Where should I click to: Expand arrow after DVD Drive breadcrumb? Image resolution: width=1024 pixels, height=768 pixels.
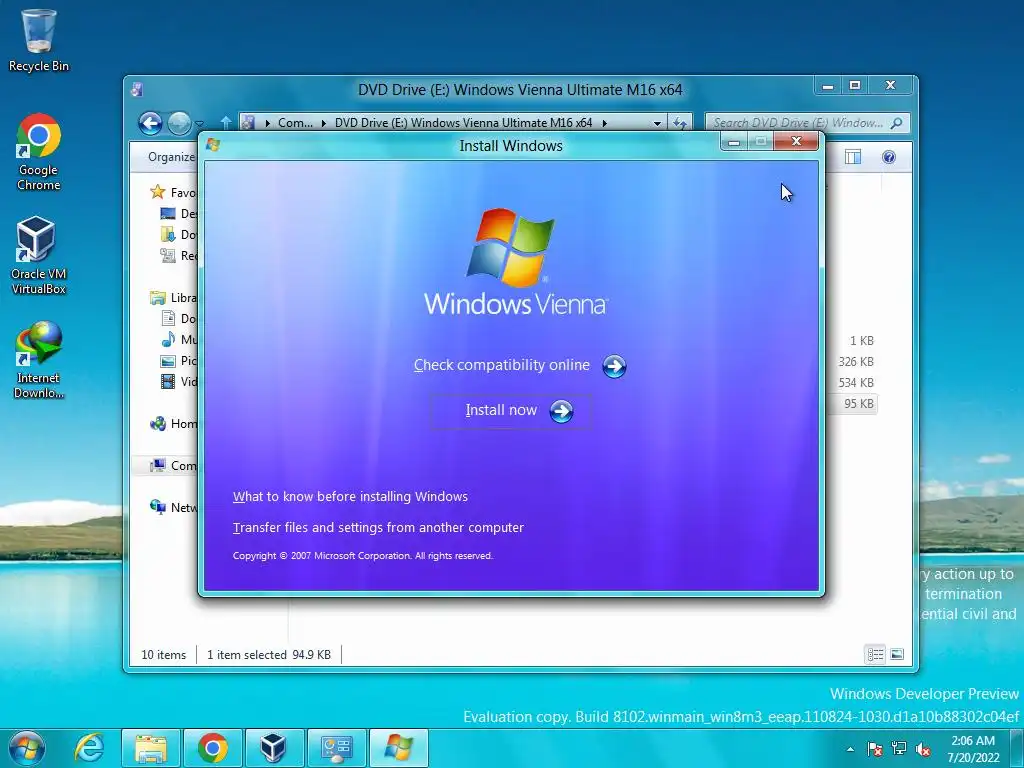pyautogui.click(x=604, y=123)
